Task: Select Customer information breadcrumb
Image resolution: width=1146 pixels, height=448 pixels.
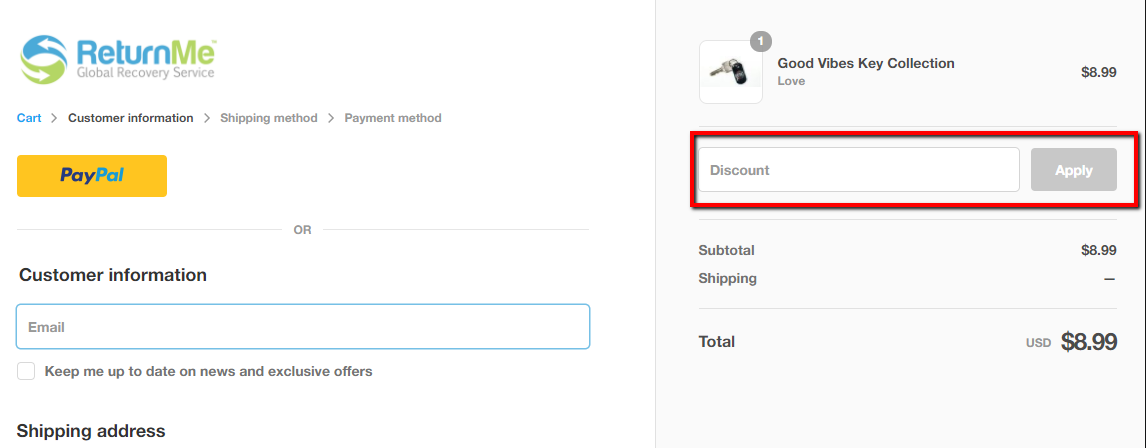Action: click(131, 118)
